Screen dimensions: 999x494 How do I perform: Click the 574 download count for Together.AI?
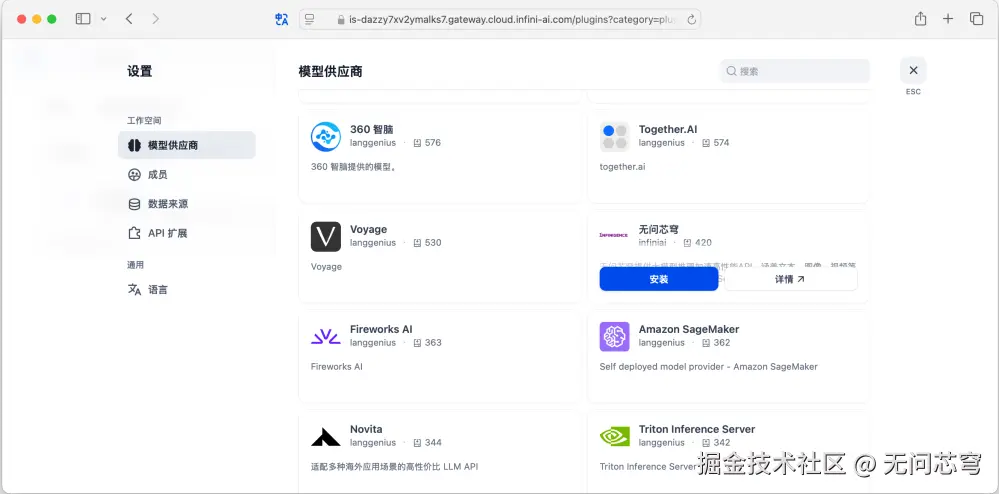point(721,143)
